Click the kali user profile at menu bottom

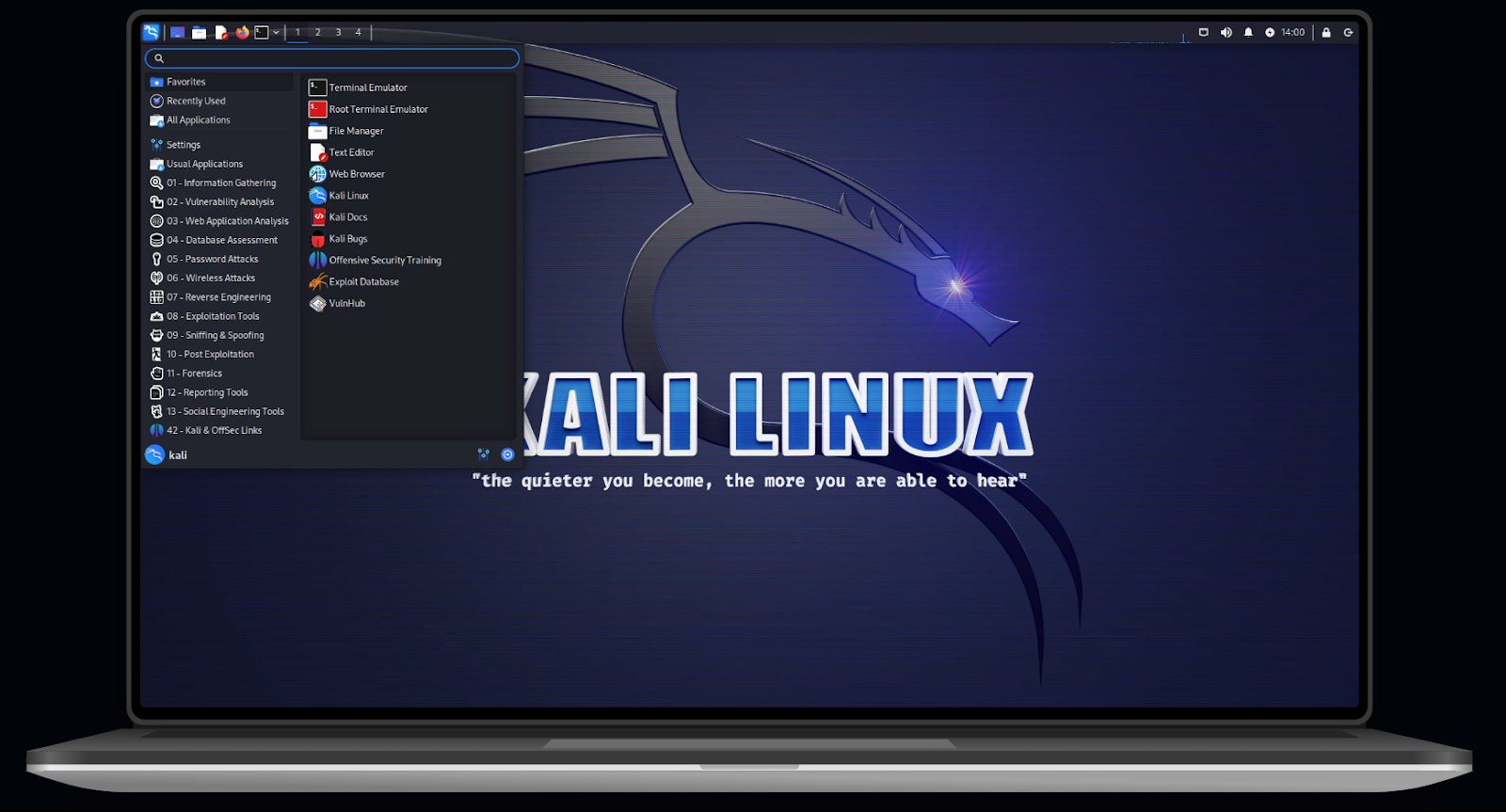167,455
